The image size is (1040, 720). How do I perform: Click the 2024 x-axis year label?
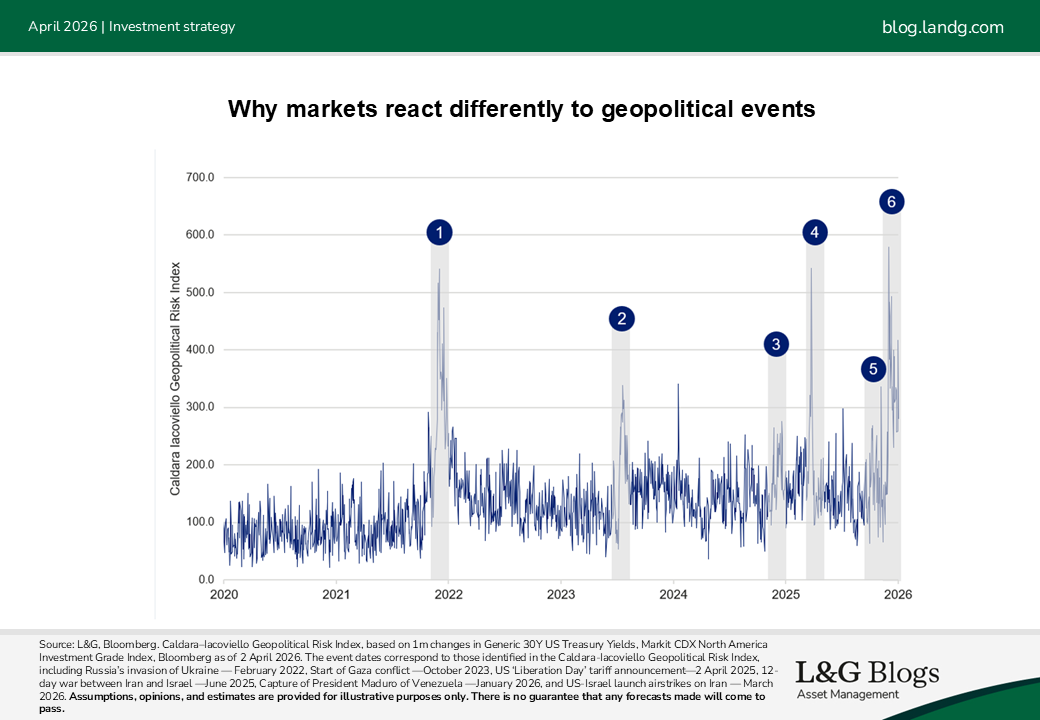tap(673, 594)
